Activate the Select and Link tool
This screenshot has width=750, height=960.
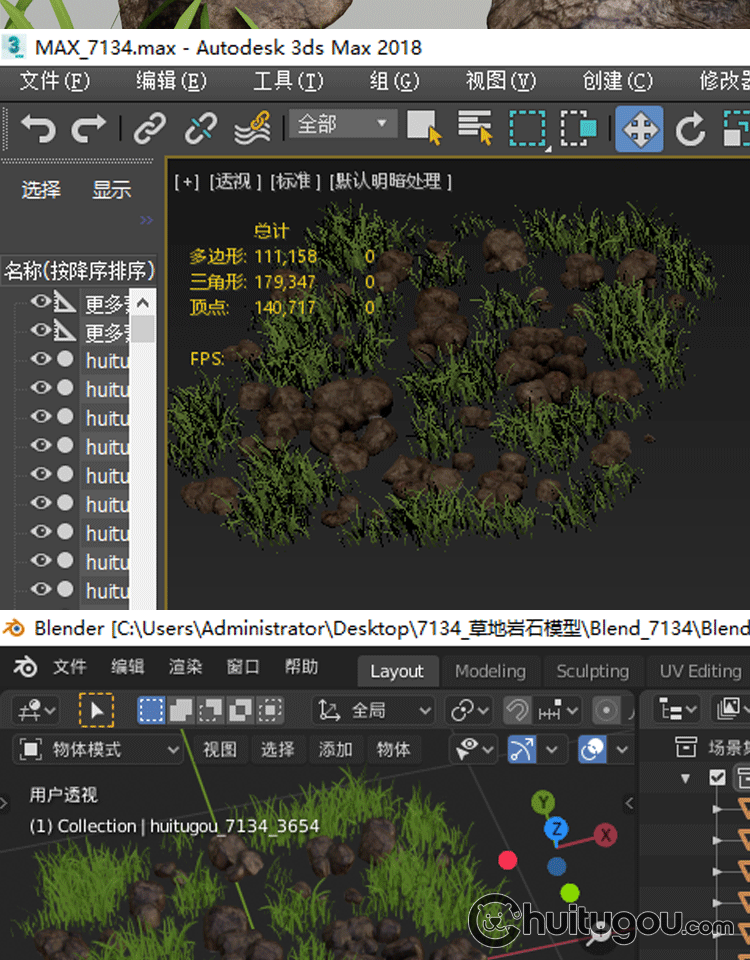tap(150, 128)
